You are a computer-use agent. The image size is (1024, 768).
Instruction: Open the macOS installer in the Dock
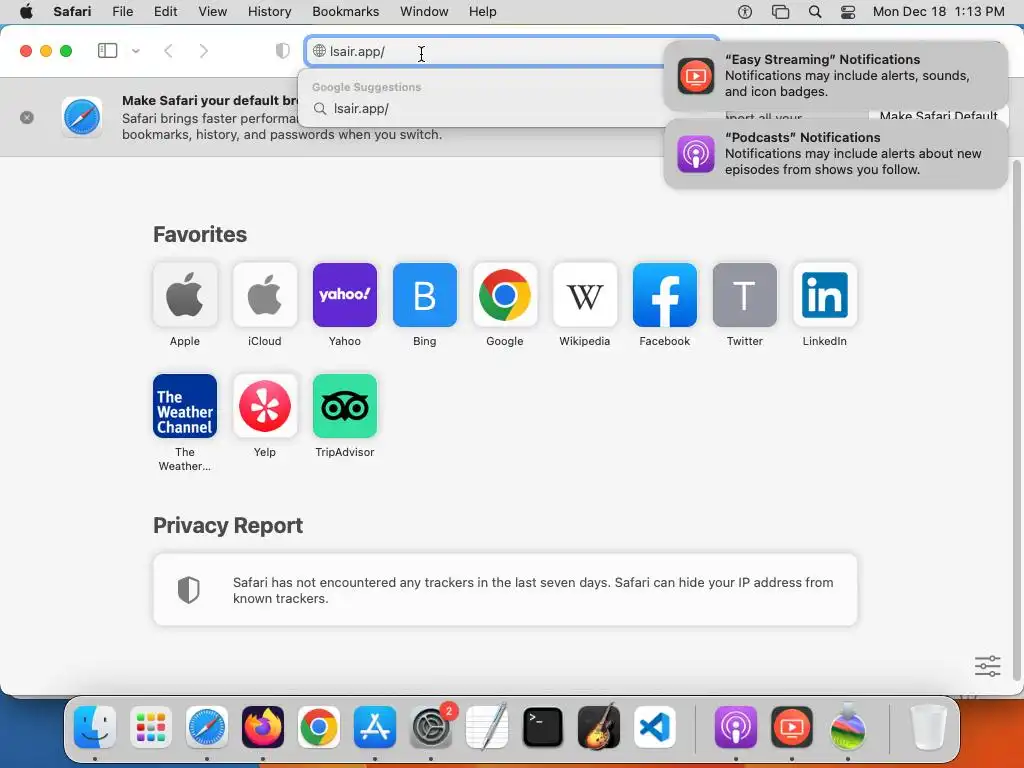848,727
